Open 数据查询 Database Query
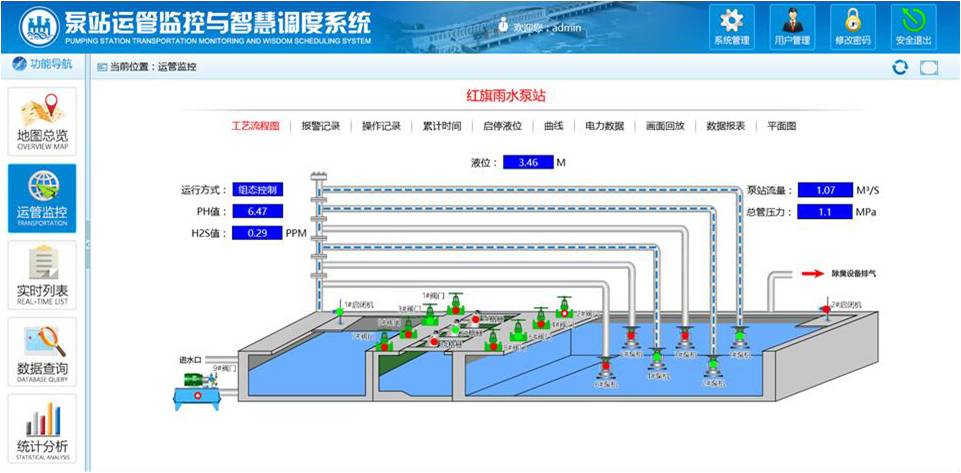This screenshot has height=473, width=961. [42, 352]
